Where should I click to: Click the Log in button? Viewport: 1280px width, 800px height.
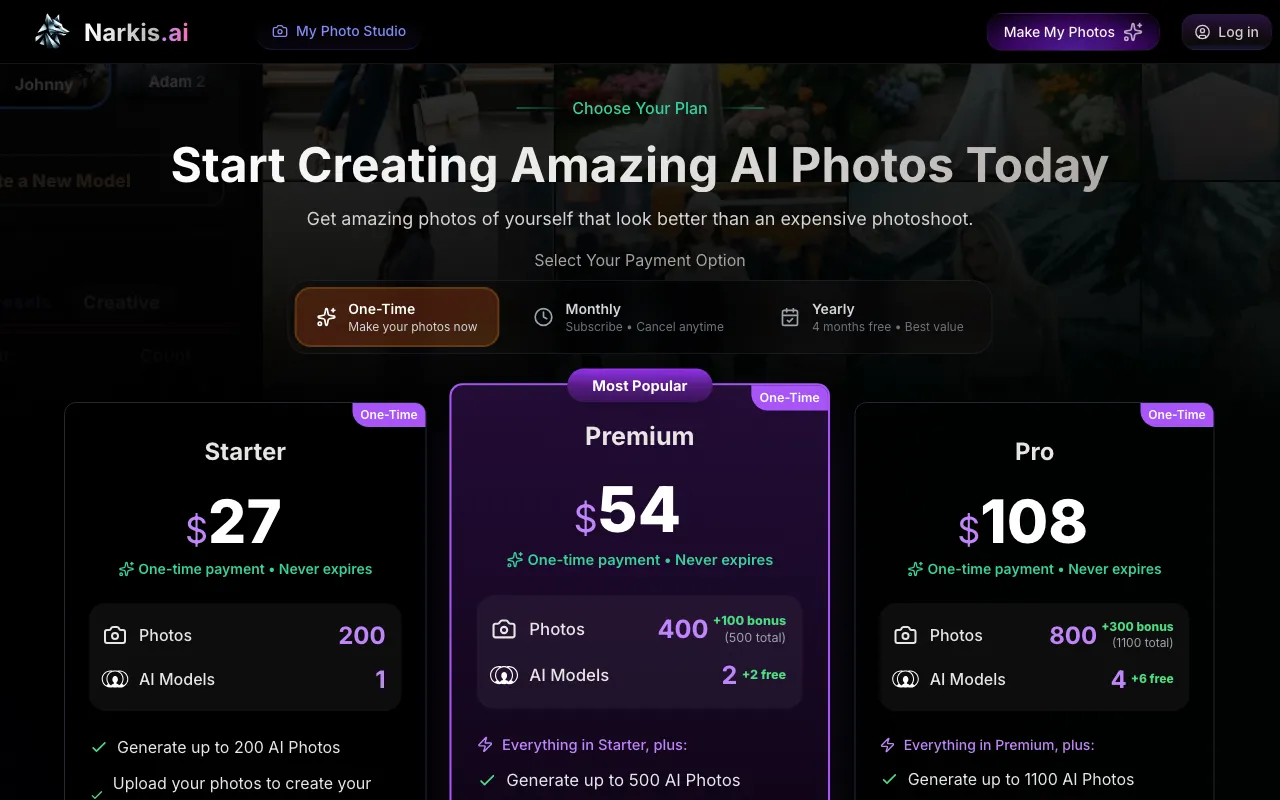coord(1226,32)
